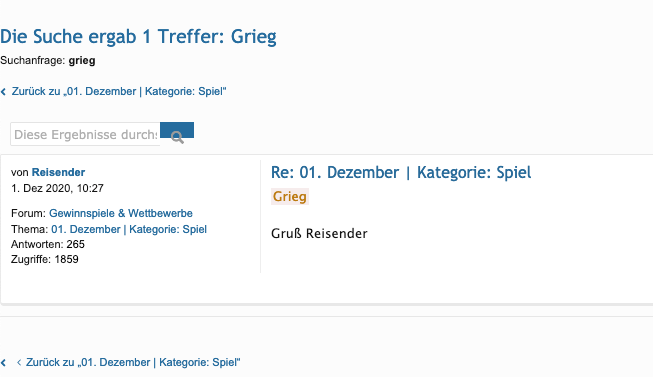Open the thread '01. Dezember | Kategorie: Spiel' beside 'Thema:'
This screenshot has height=377, width=653.
click(x=129, y=229)
